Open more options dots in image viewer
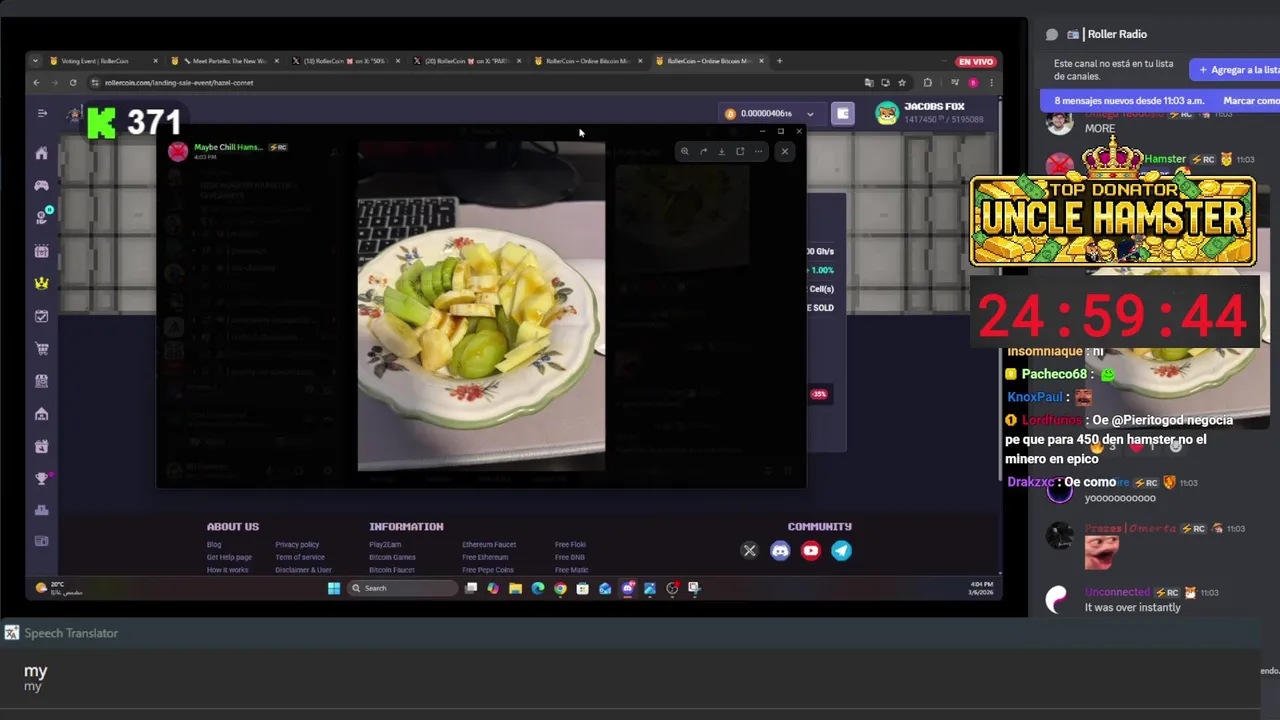The height and width of the screenshot is (720, 1280). 758,151
